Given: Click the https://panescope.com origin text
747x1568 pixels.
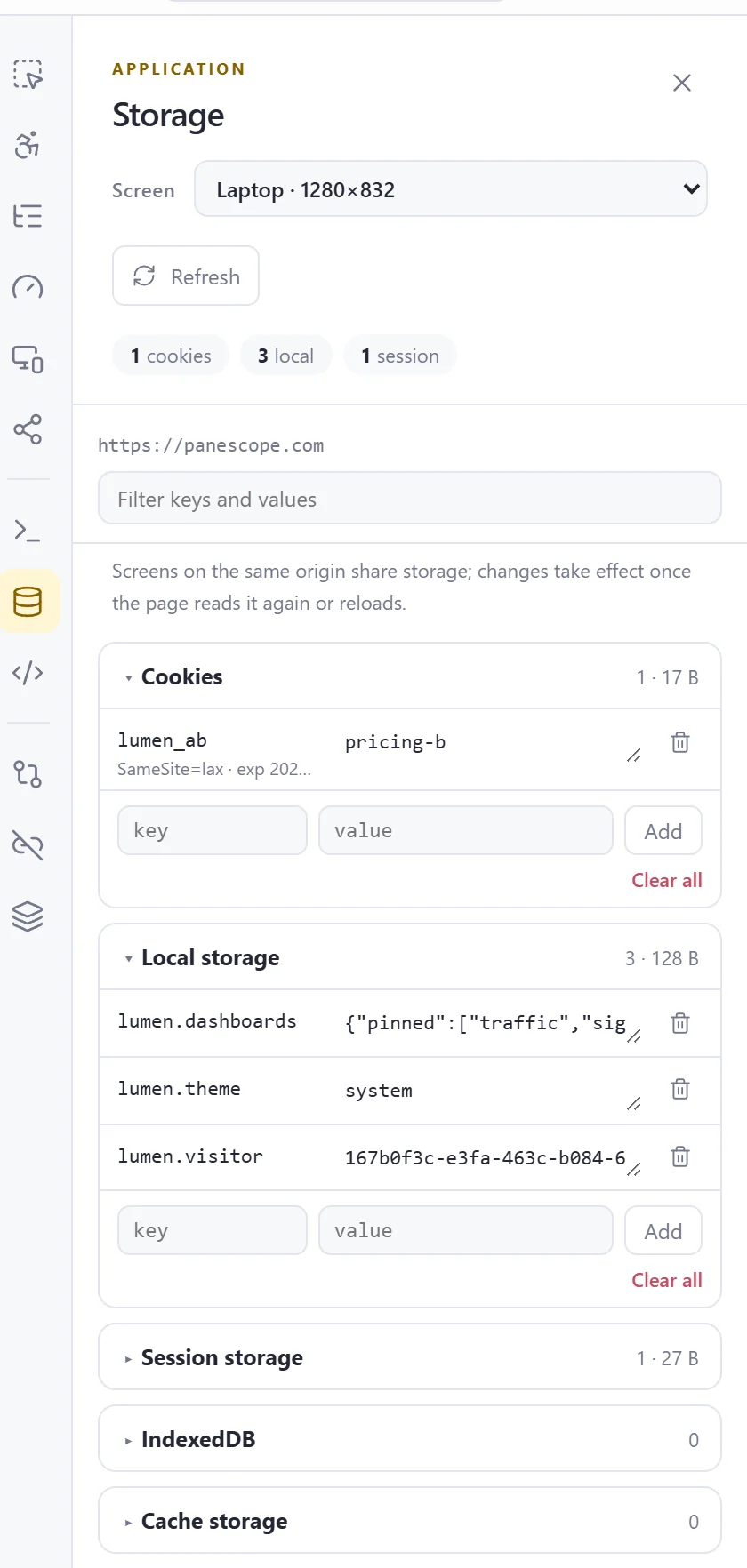Looking at the screenshot, I should coord(211,445).
